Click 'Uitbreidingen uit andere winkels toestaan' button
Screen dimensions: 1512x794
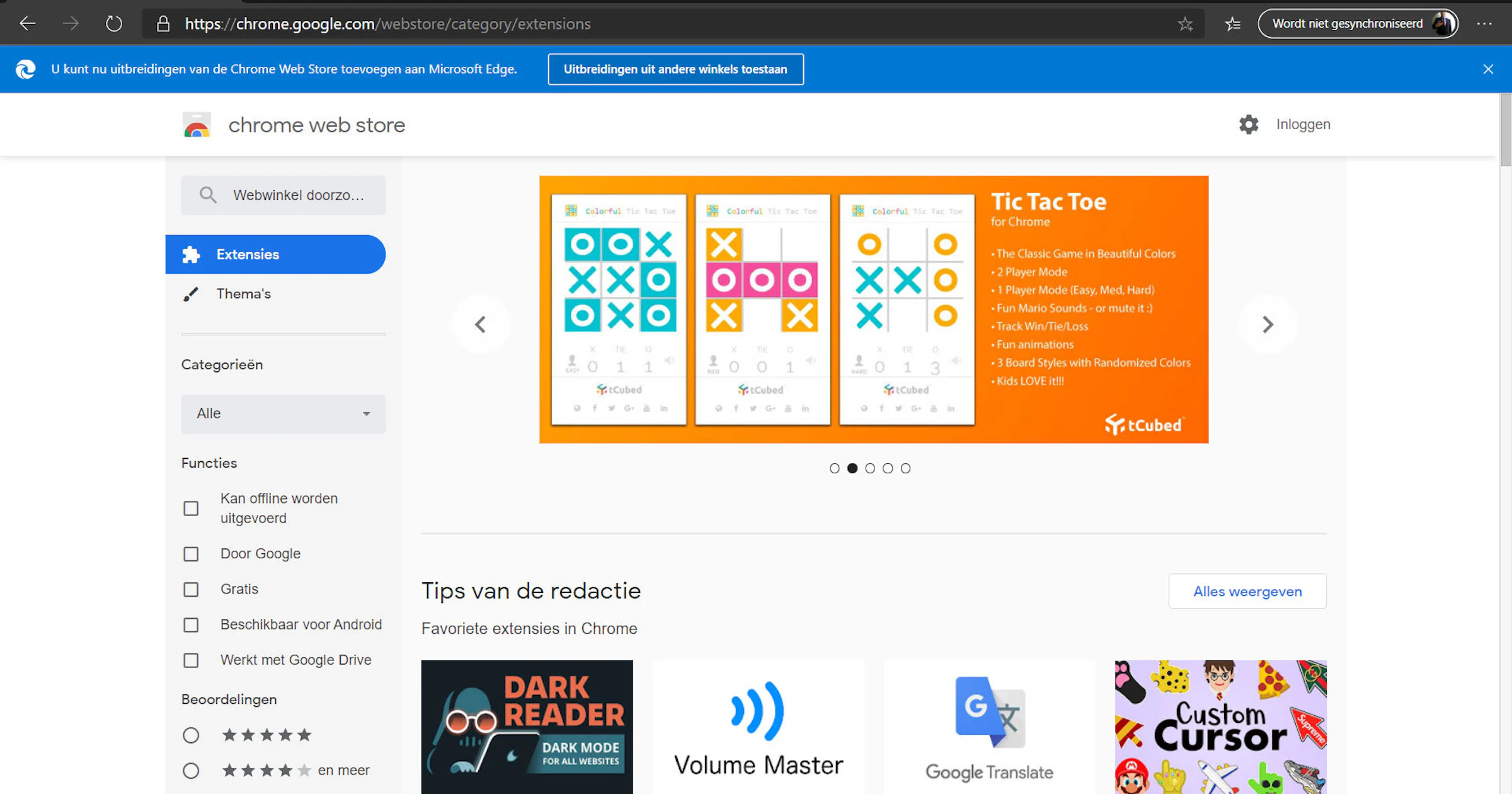[x=675, y=69]
